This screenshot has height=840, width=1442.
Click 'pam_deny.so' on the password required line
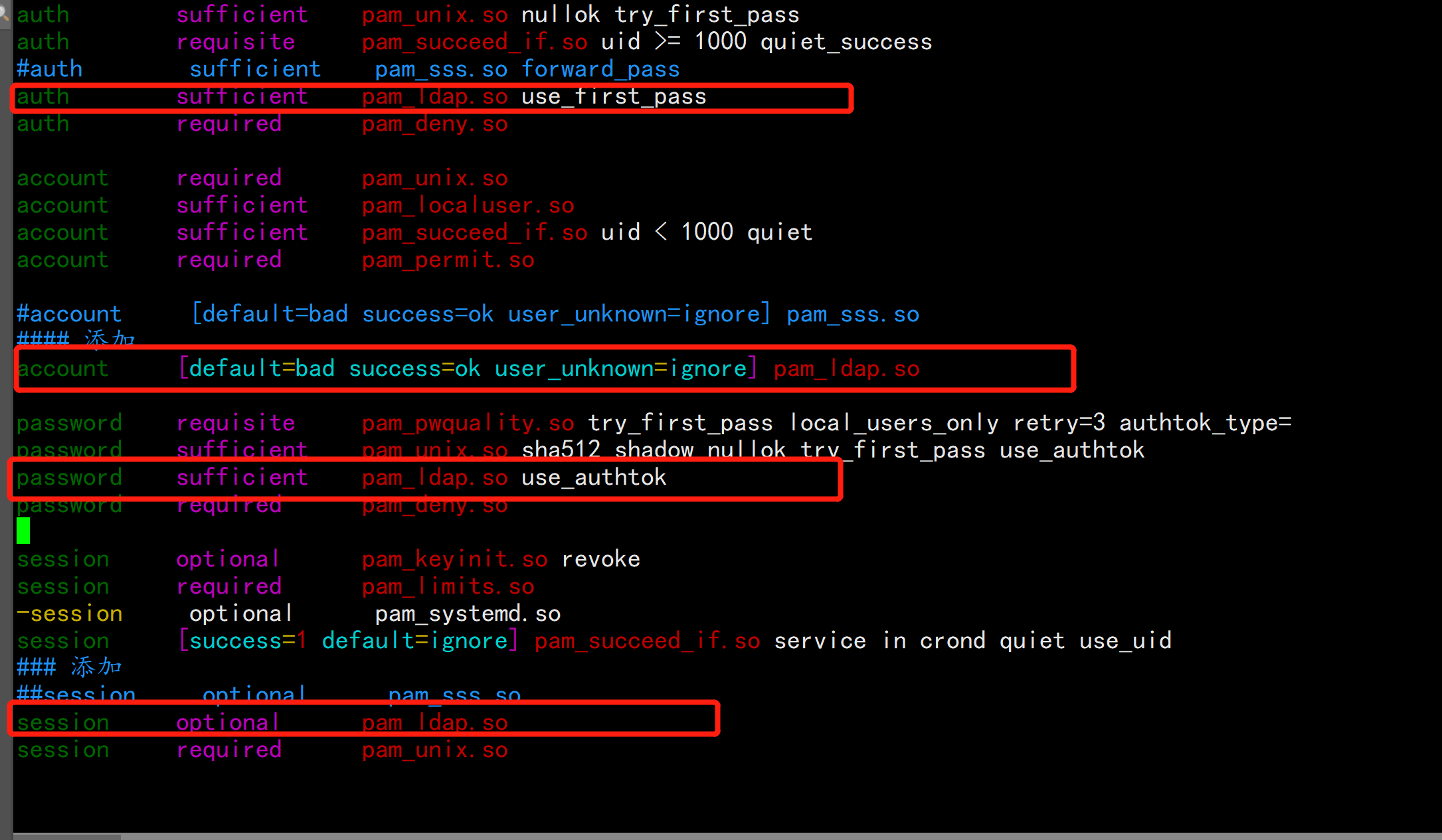[x=435, y=505]
